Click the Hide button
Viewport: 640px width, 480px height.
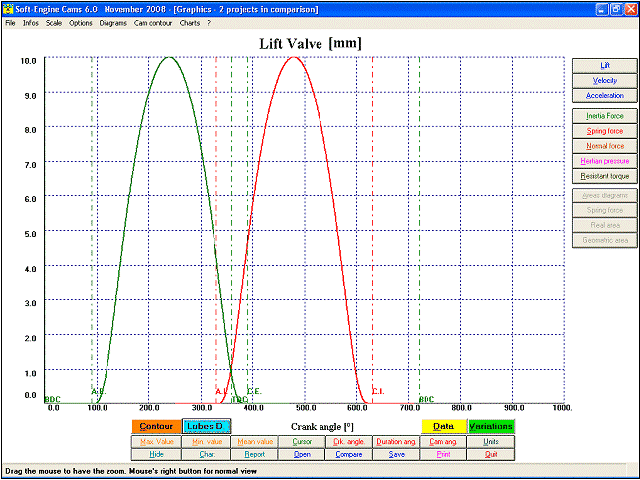[x=156, y=454]
